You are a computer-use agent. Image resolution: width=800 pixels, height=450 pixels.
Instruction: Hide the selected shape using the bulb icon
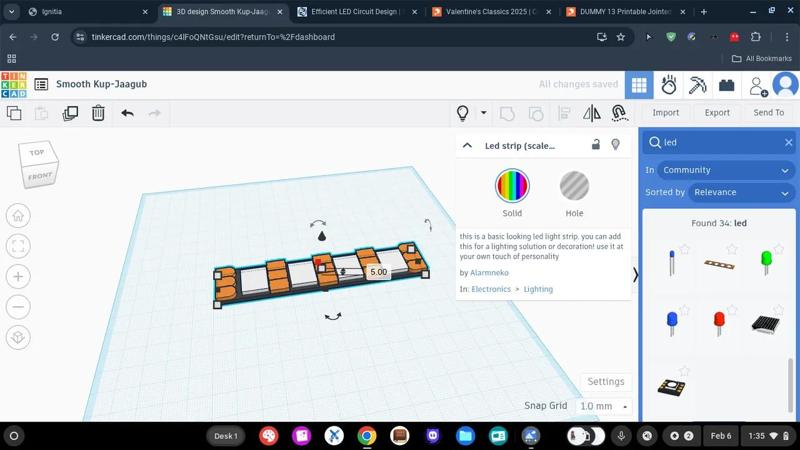(615, 144)
